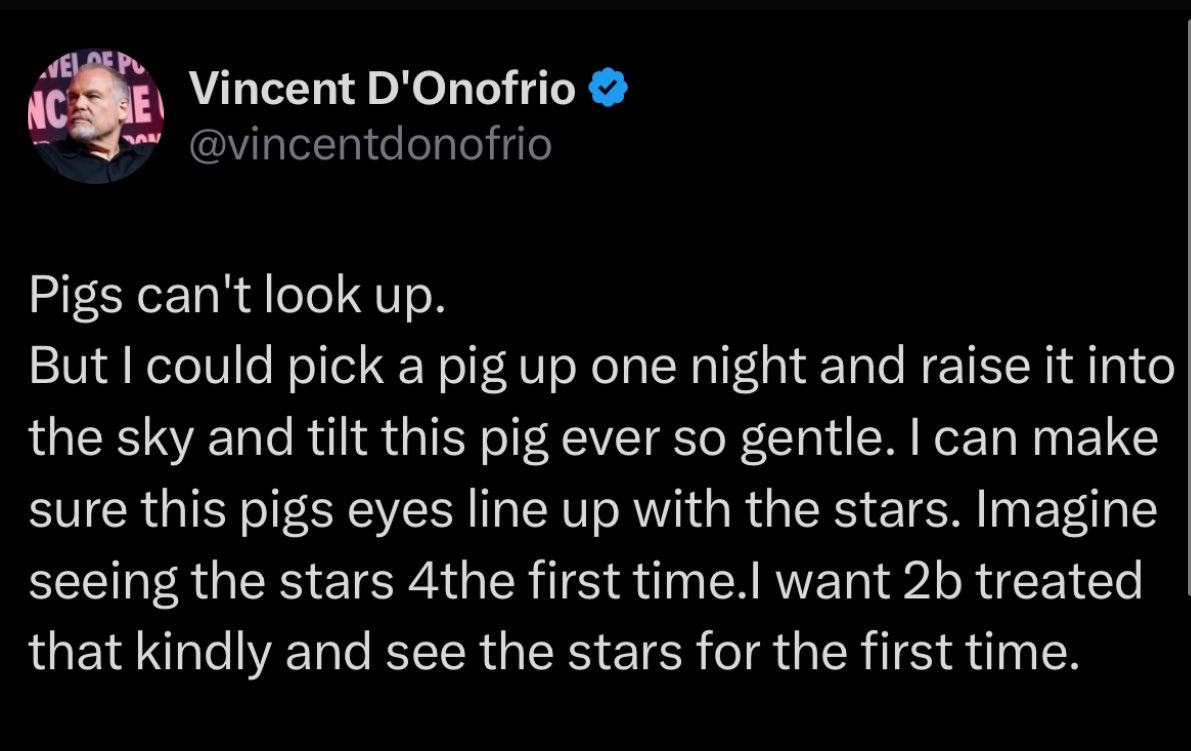Click the word "Imagine" in the tweet
1191x751 pixels.
tap(1066, 510)
